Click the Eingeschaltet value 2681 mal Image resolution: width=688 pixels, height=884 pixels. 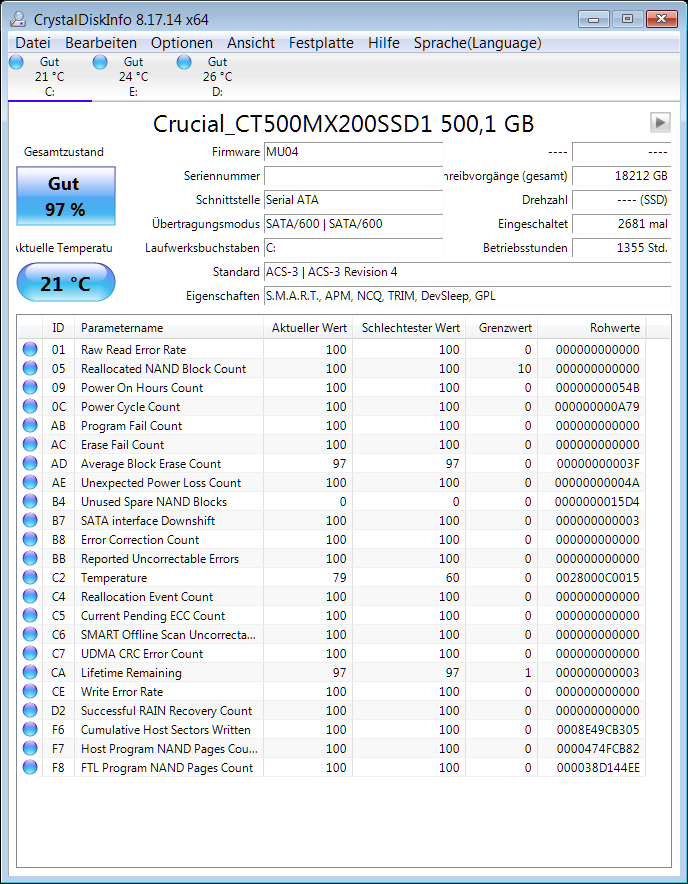tap(621, 224)
